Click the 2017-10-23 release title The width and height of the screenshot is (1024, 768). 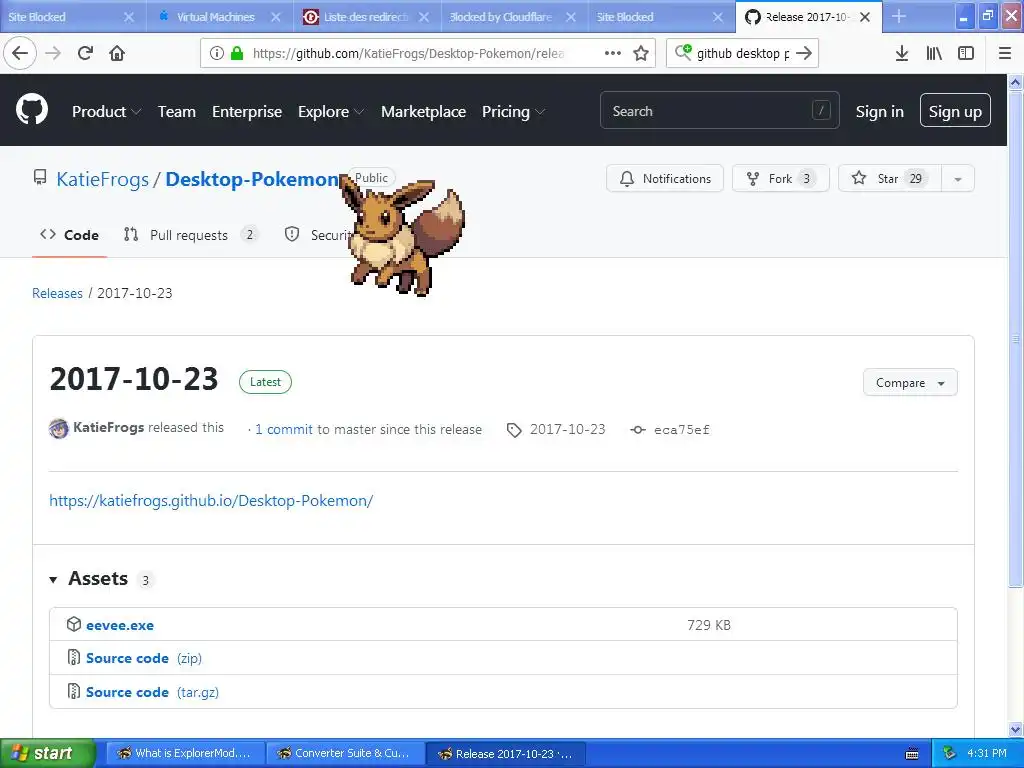pyautogui.click(x=134, y=379)
